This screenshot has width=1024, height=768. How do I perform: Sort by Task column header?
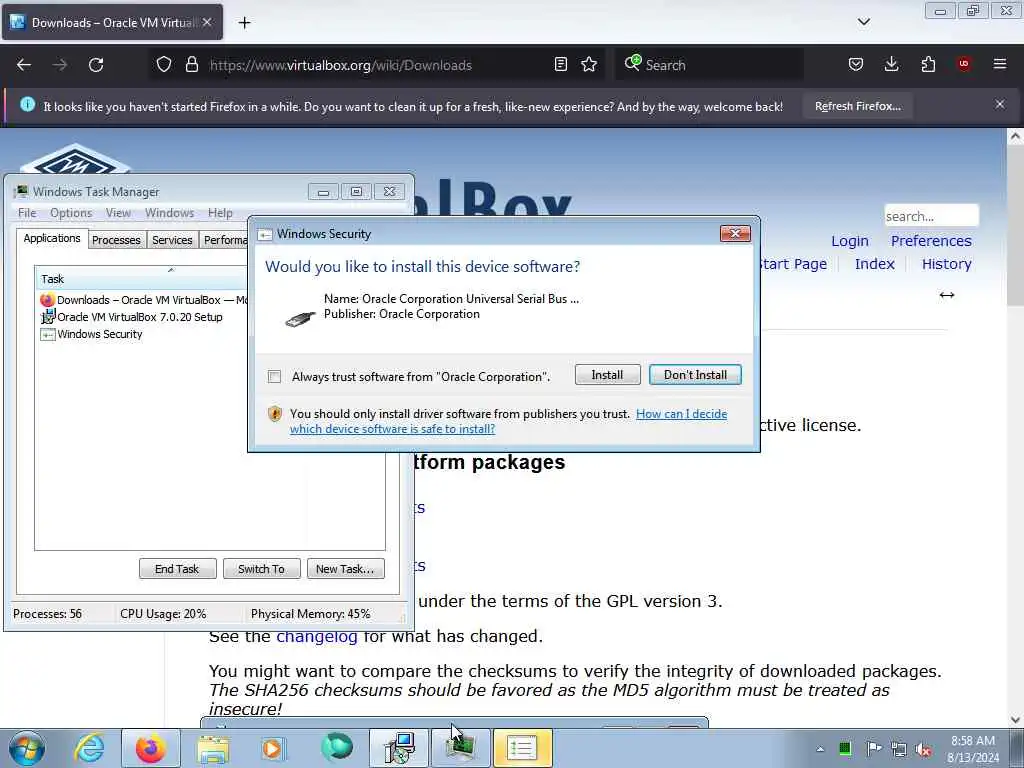(141, 279)
